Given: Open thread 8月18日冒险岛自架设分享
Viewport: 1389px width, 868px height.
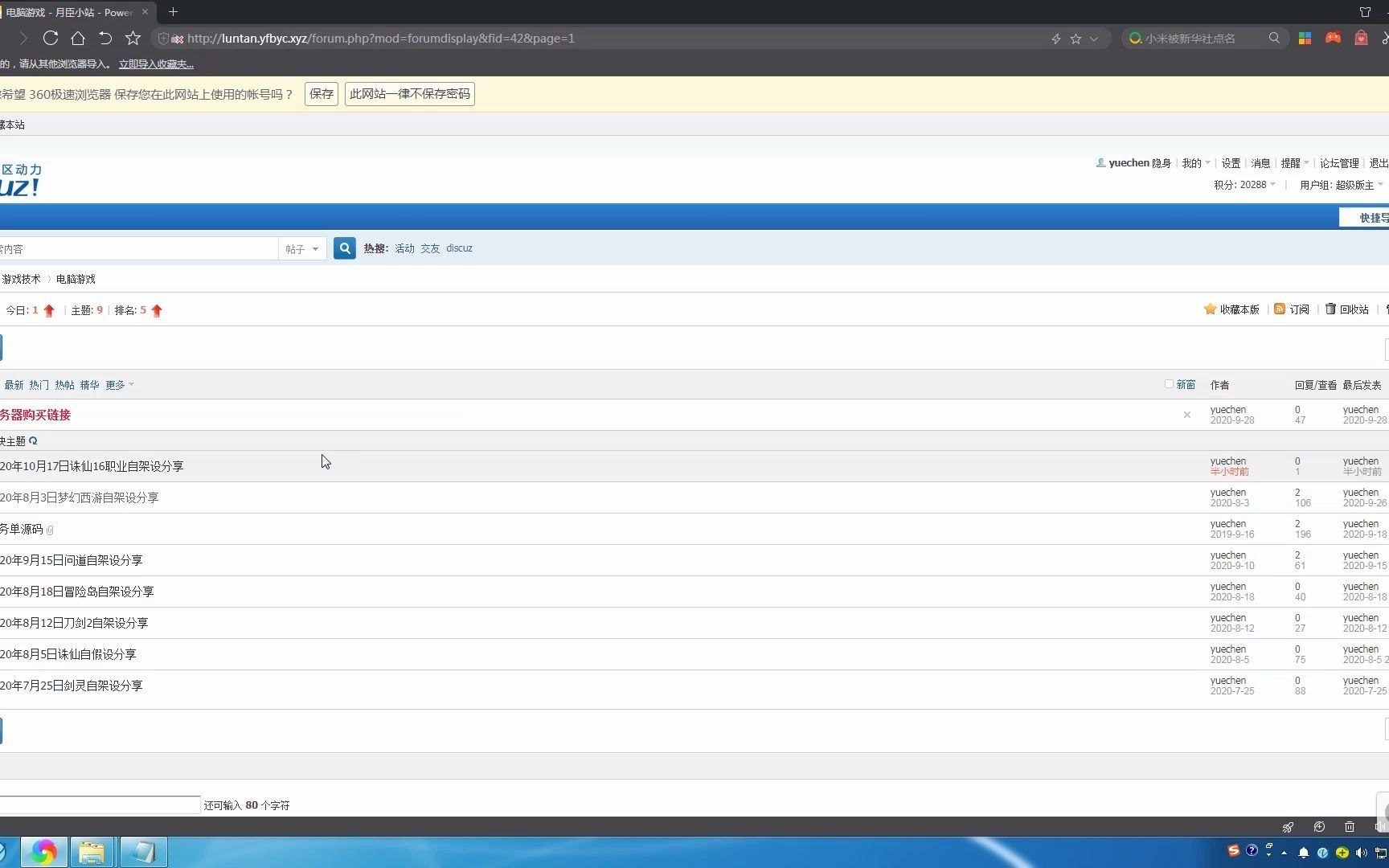Looking at the screenshot, I should pos(76,592).
